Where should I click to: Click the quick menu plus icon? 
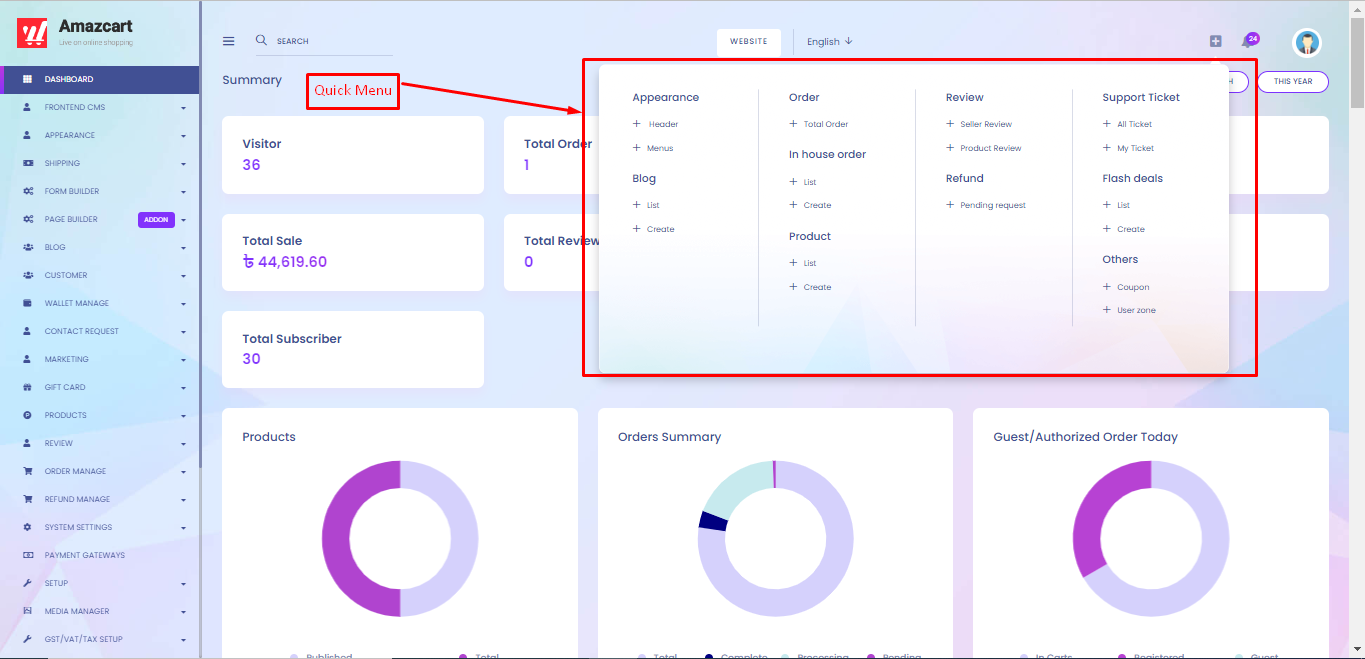pos(1215,41)
